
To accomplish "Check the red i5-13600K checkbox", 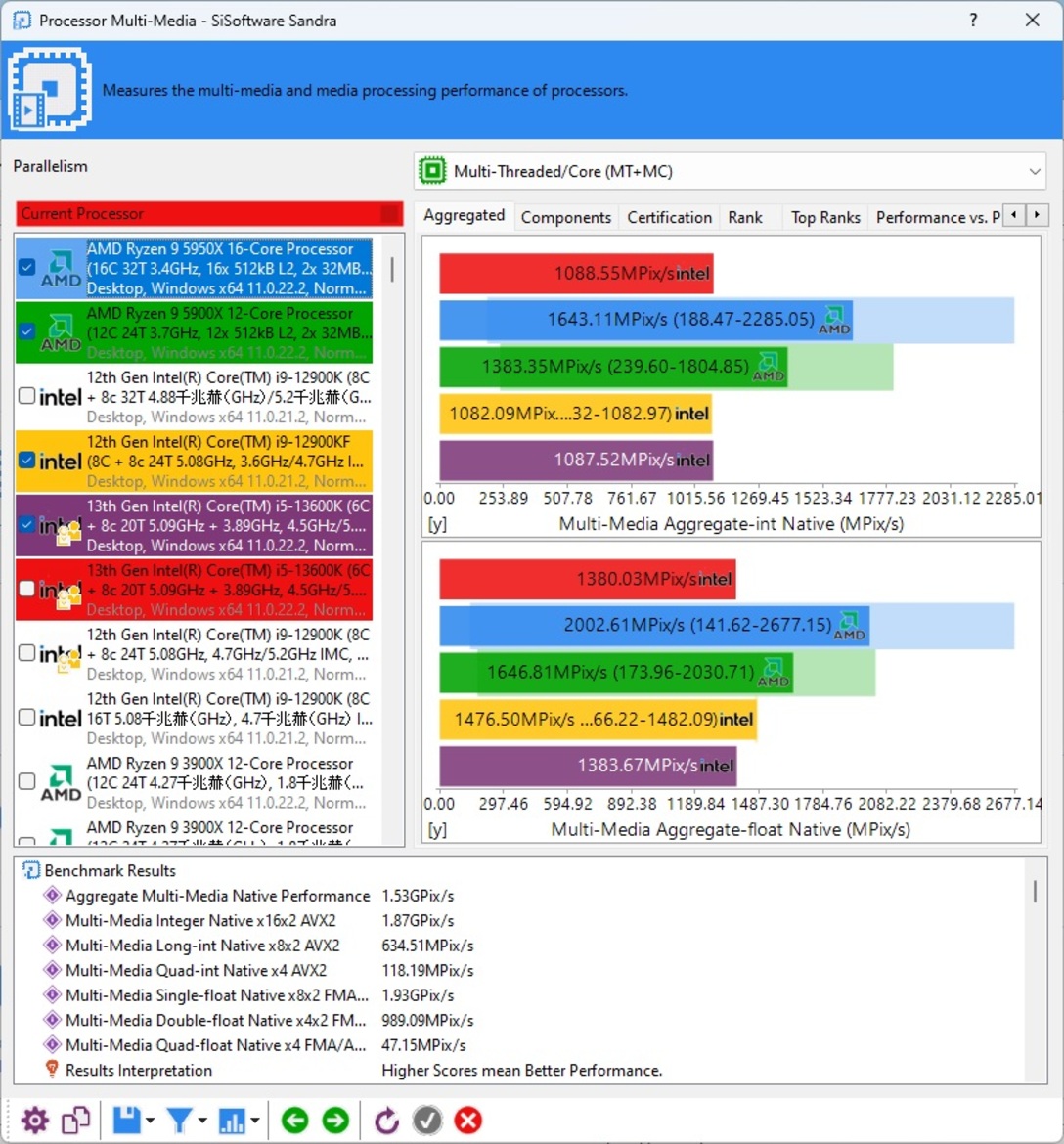I will click(x=27, y=588).
